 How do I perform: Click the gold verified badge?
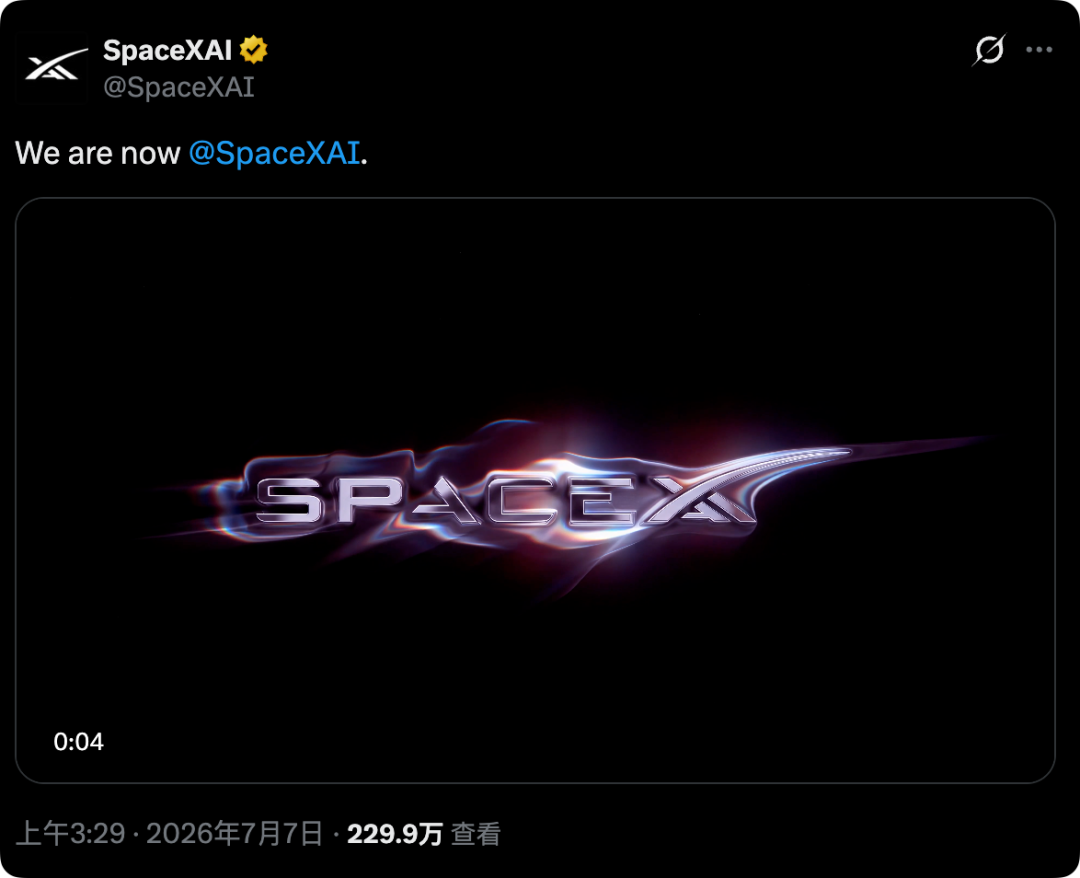click(x=253, y=50)
